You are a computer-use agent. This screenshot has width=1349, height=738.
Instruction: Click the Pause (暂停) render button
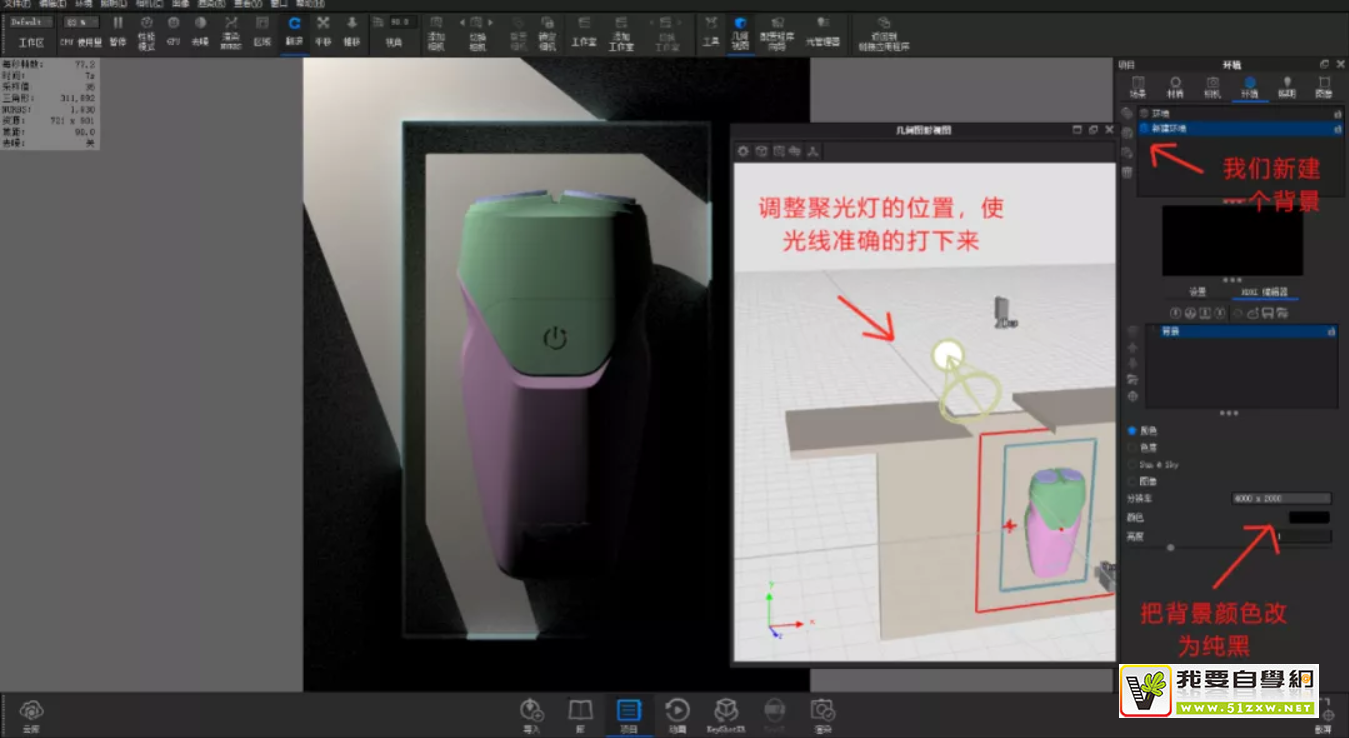(118, 28)
